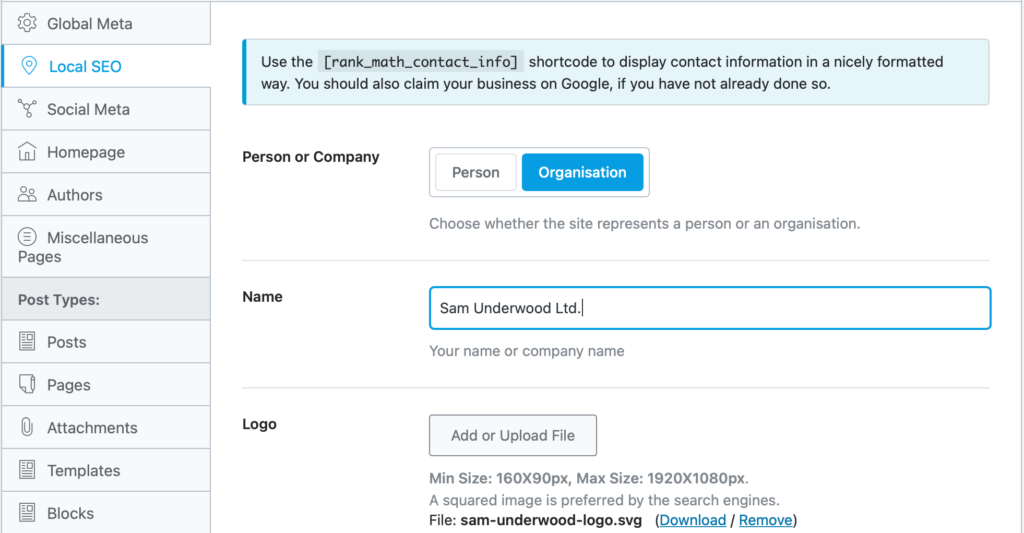This screenshot has width=1024, height=533.
Task: Click the Remove link for logo file
Action: coord(765,520)
